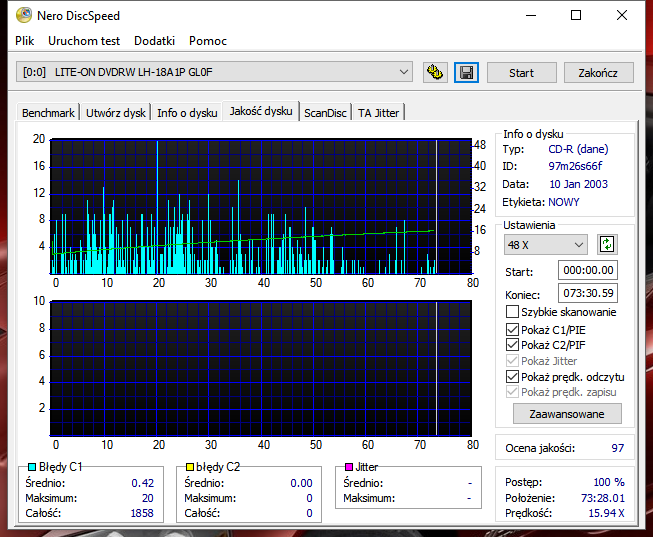Select the Jakość dysku tab

tap(261, 111)
